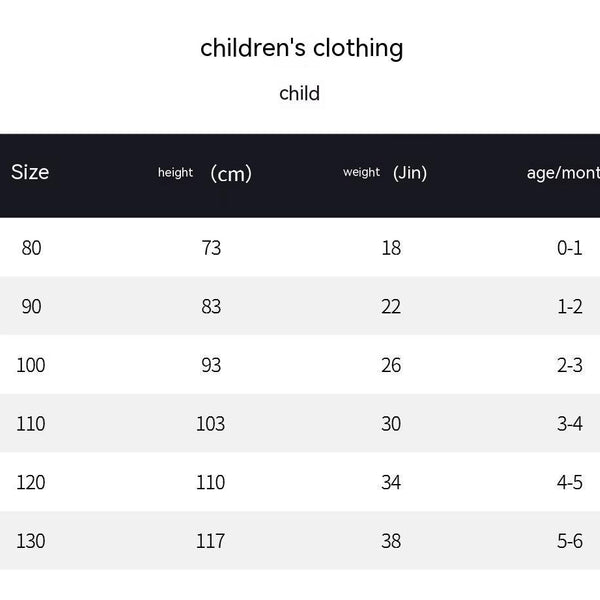This screenshot has height=600, width=600.
Task: Click the weight value 22
Action: (391, 307)
